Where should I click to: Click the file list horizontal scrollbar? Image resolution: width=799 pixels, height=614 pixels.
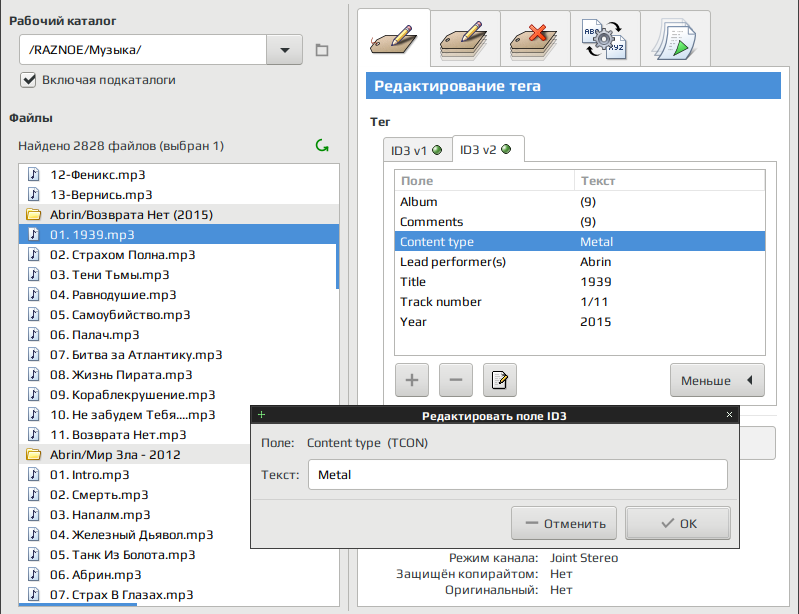(x=77, y=605)
